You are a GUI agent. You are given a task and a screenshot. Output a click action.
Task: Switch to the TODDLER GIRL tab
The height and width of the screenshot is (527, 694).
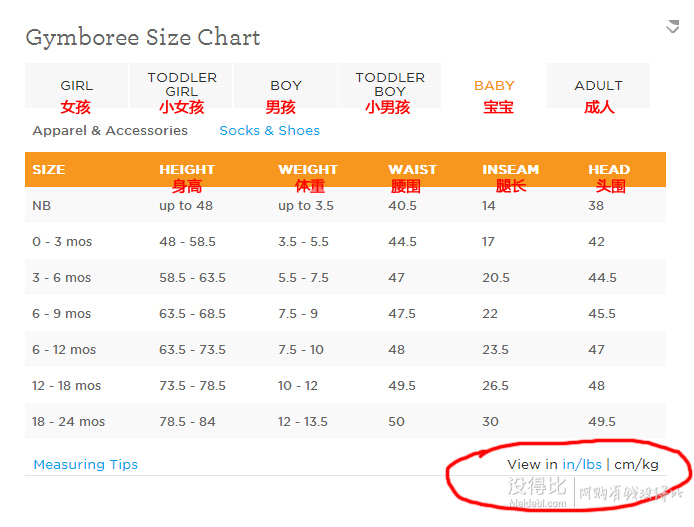(x=181, y=85)
